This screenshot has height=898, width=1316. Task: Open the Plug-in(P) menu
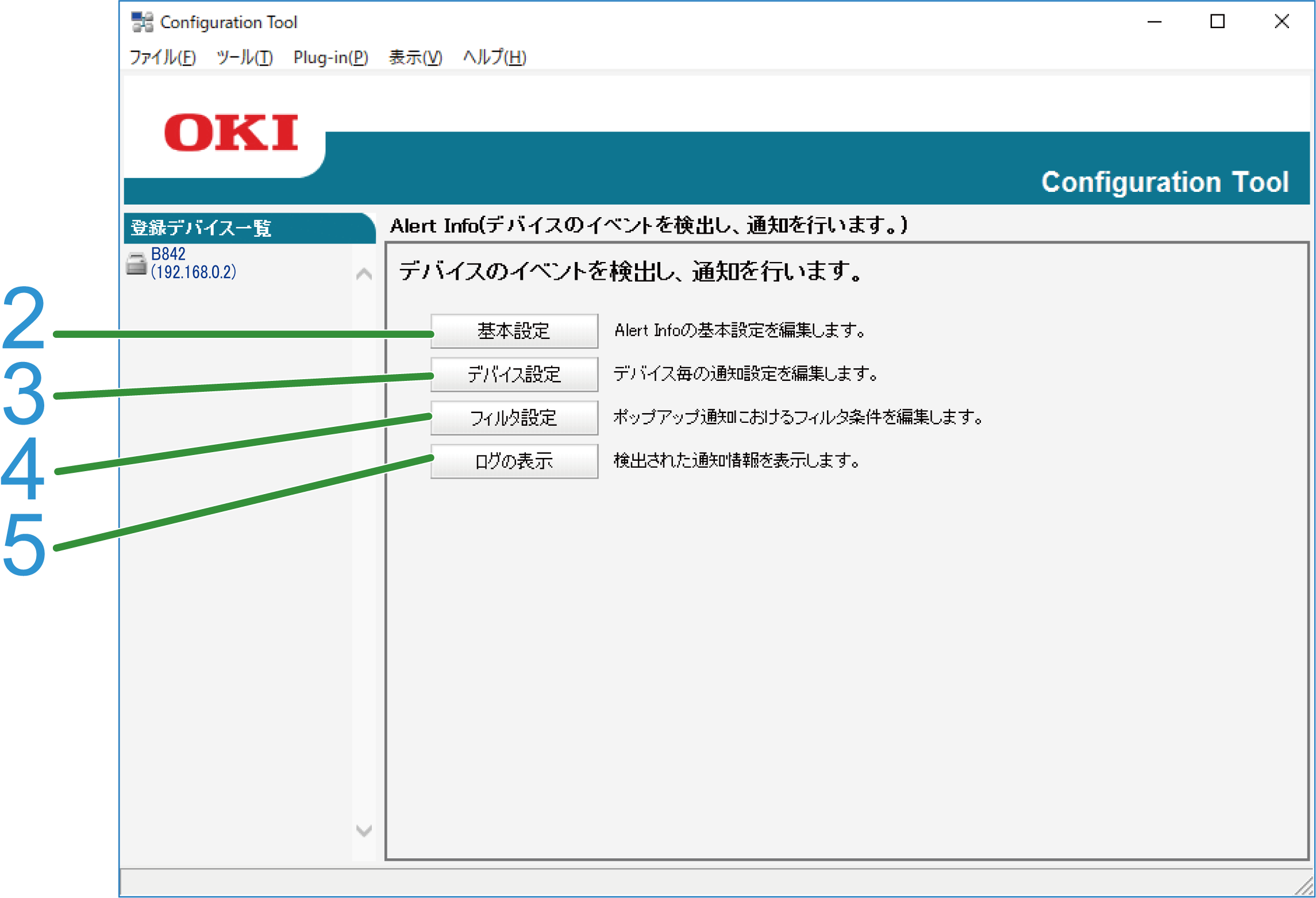[x=330, y=57]
